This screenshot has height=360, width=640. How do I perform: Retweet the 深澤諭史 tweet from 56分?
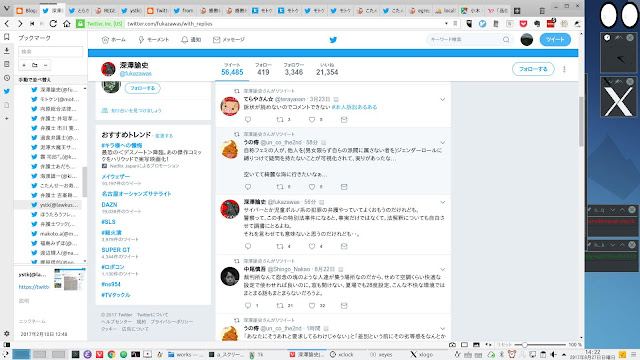pyautogui.click(x=280, y=246)
